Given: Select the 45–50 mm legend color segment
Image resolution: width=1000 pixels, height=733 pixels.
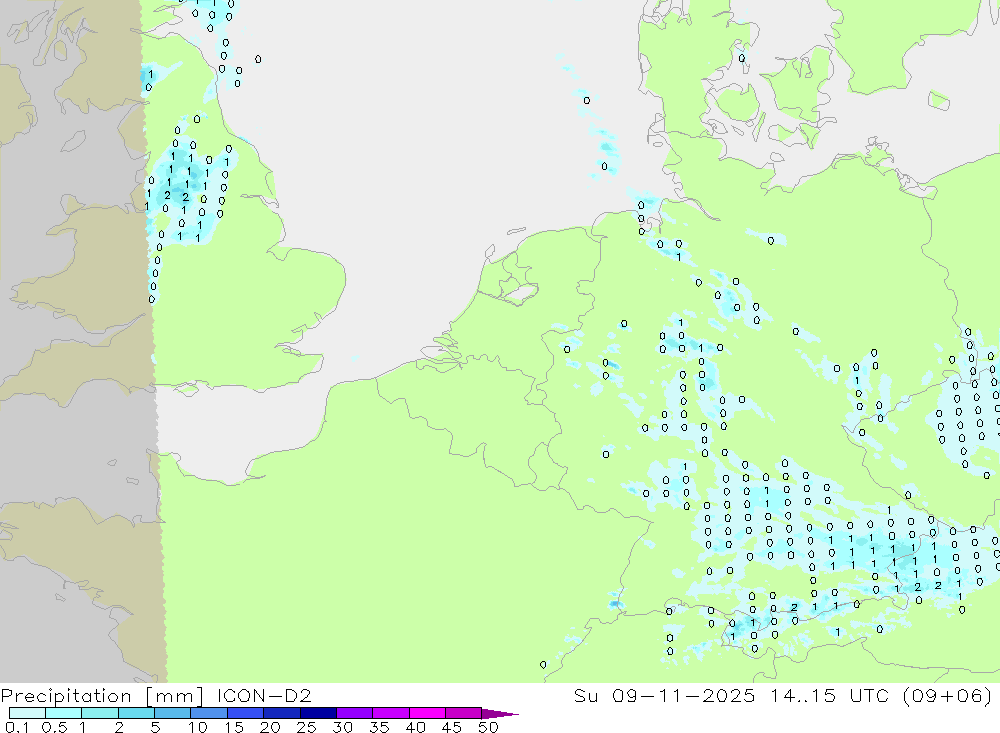Looking at the screenshot, I should point(463,713).
